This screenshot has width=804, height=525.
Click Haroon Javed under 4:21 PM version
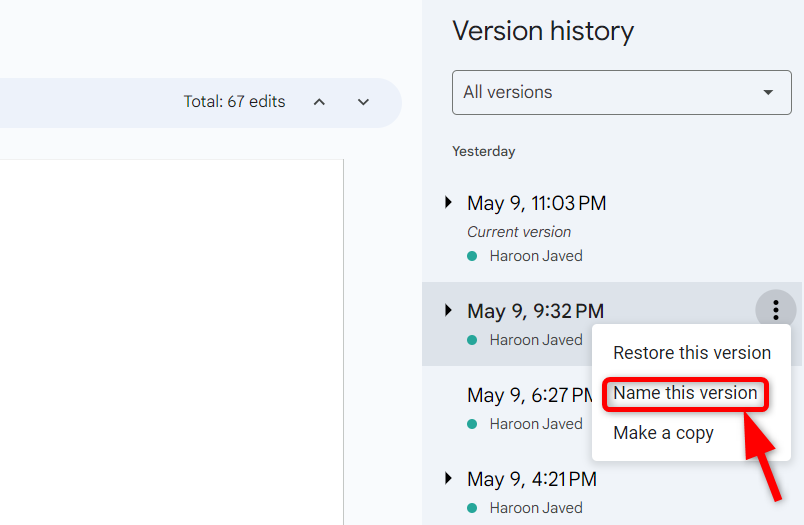536,508
